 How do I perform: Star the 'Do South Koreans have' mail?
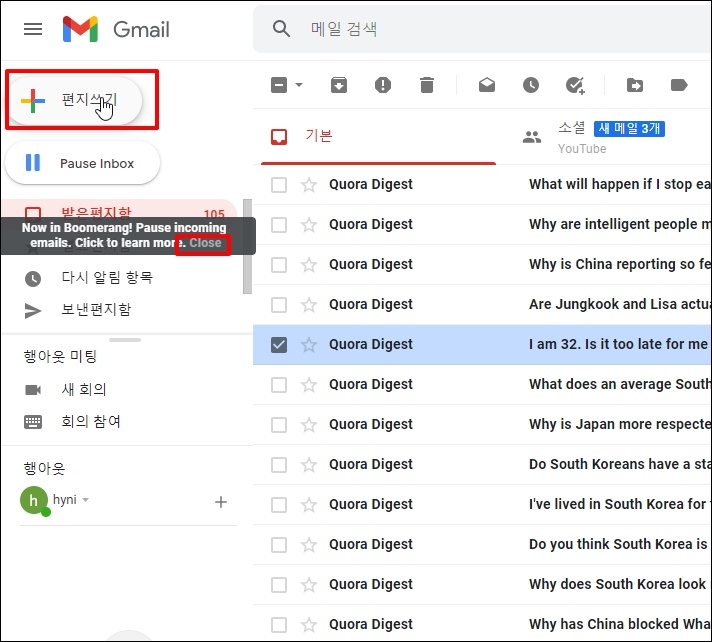309,464
